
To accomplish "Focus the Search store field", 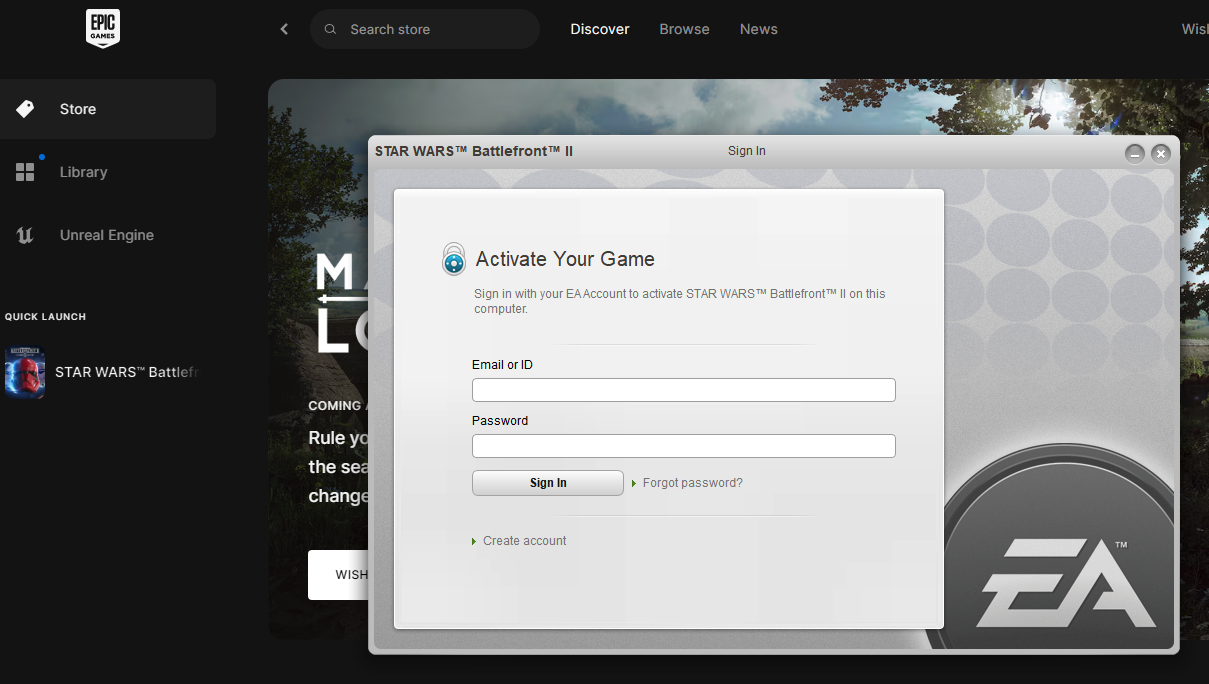I will (425, 30).
